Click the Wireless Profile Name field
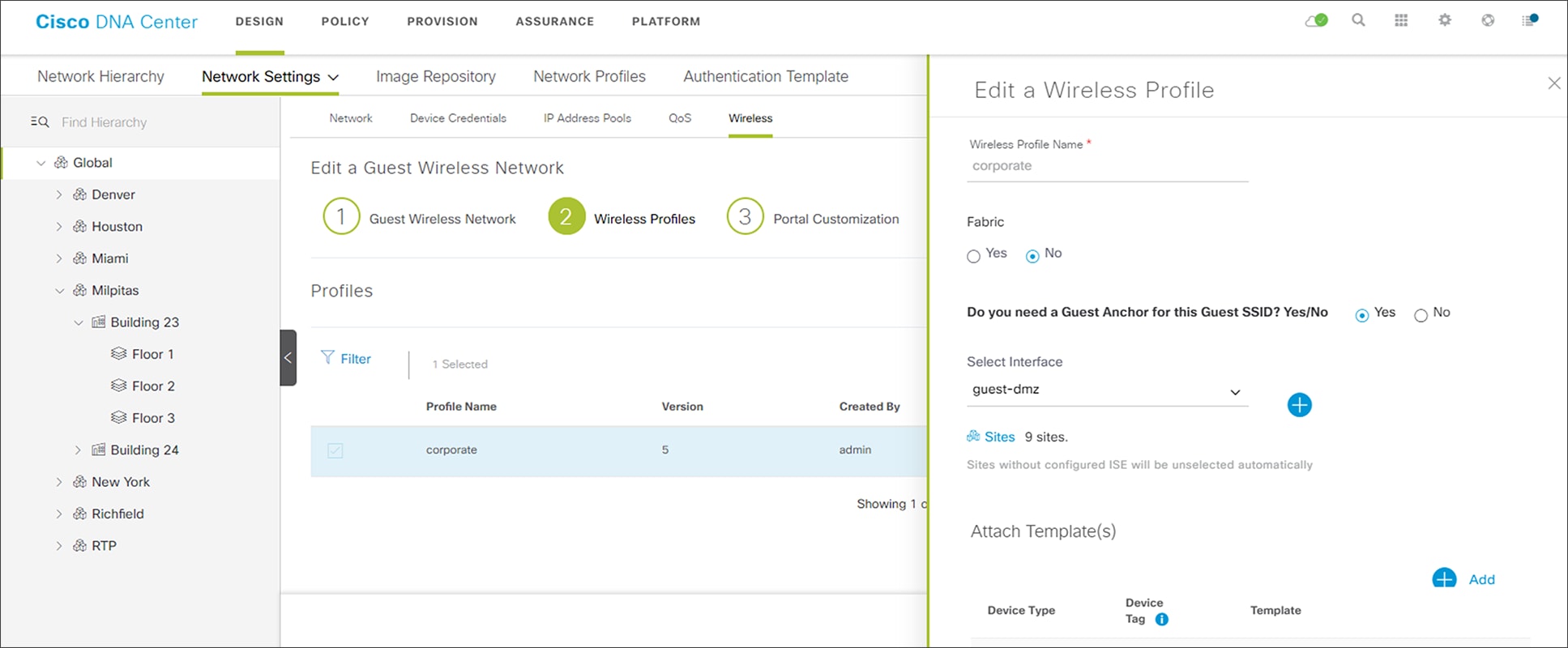The height and width of the screenshot is (648, 1568). pyautogui.click(x=1107, y=166)
